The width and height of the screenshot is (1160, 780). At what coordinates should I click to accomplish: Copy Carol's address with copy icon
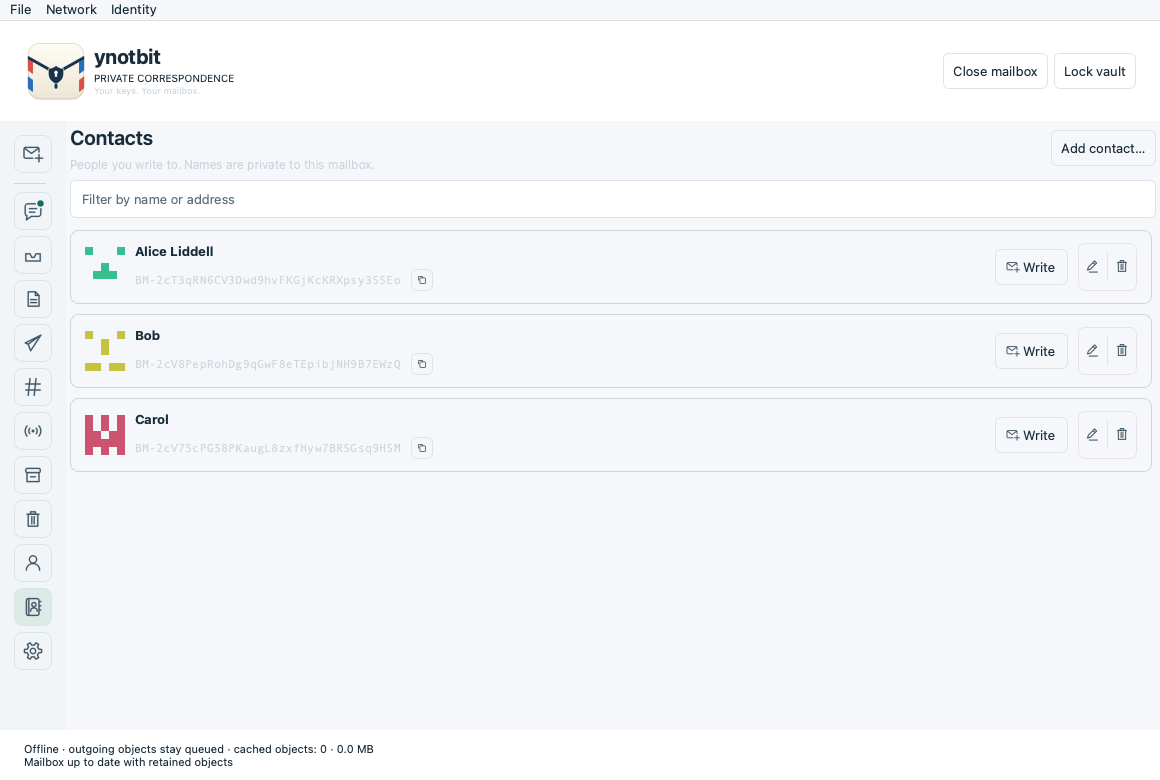coord(422,448)
